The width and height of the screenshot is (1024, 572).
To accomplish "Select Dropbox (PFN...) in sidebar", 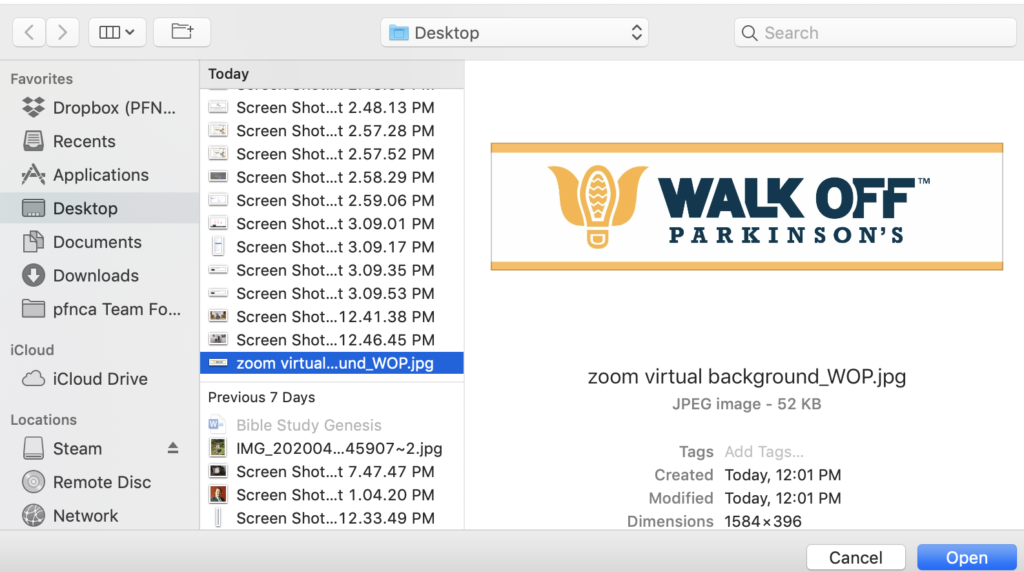I will (99, 108).
